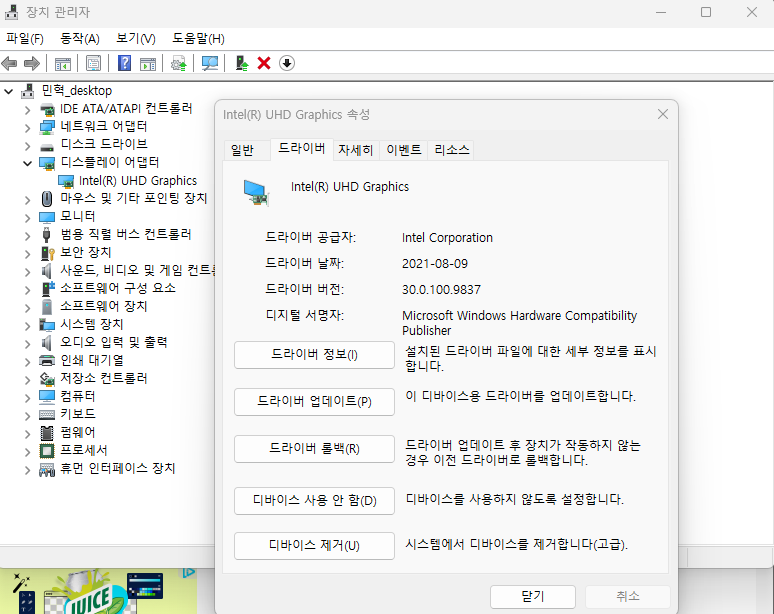Expand 컴퓨터 node chevron
The height and width of the screenshot is (614, 774).
(28, 397)
